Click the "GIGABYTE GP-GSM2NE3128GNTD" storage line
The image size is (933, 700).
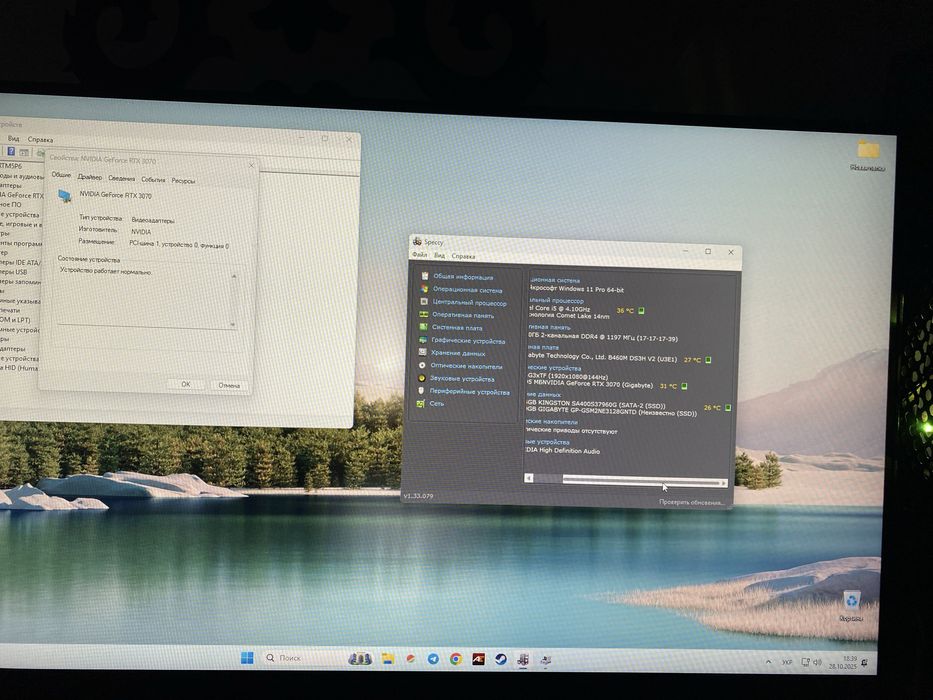(x=611, y=412)
